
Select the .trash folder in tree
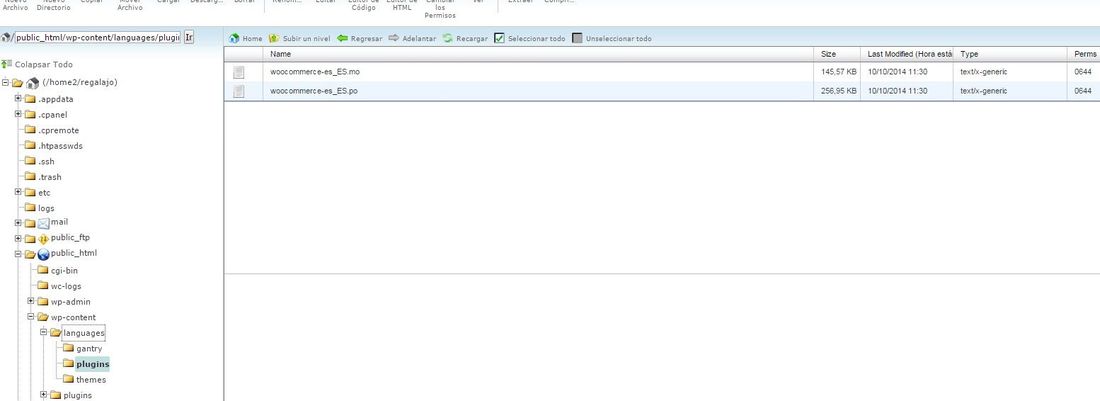pos(49,177)
